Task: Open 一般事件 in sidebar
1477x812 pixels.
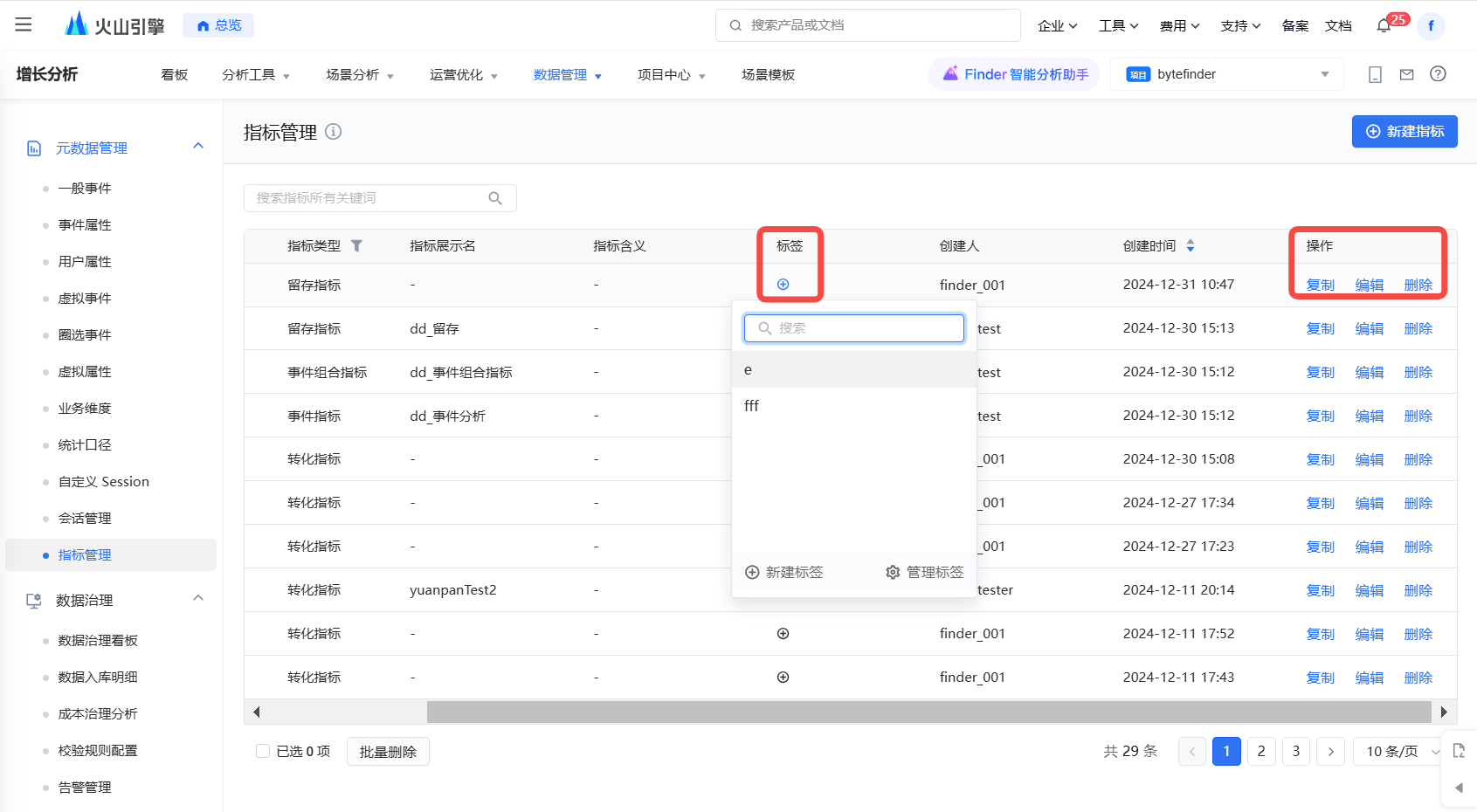Action: pos(85,189)
